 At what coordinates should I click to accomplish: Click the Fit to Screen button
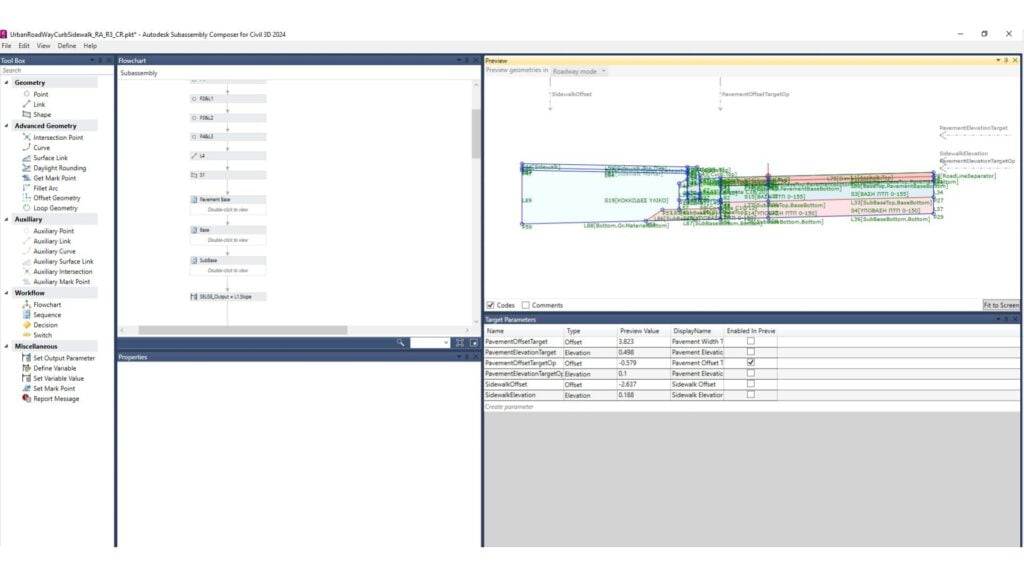click(1000, 305)
